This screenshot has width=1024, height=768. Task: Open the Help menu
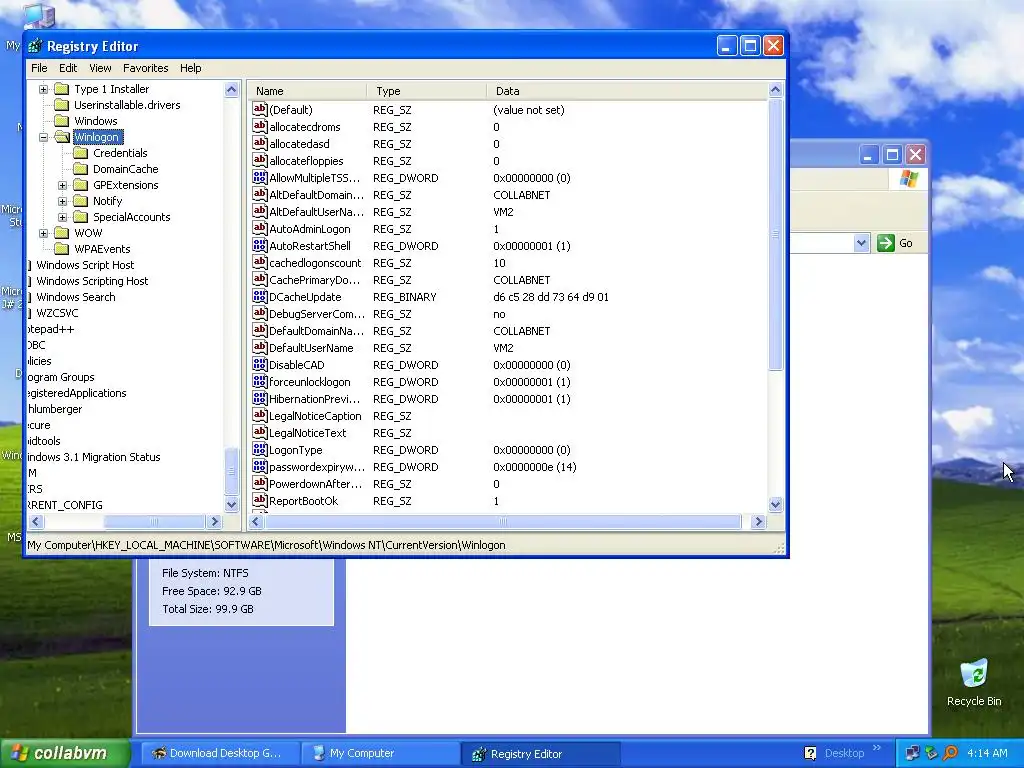click(x=191, y=68)
